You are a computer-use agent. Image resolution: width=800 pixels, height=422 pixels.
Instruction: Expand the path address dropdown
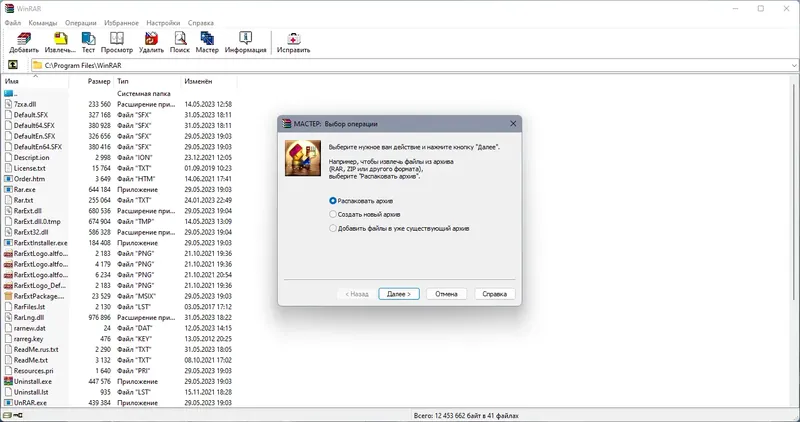click(794, 65)
